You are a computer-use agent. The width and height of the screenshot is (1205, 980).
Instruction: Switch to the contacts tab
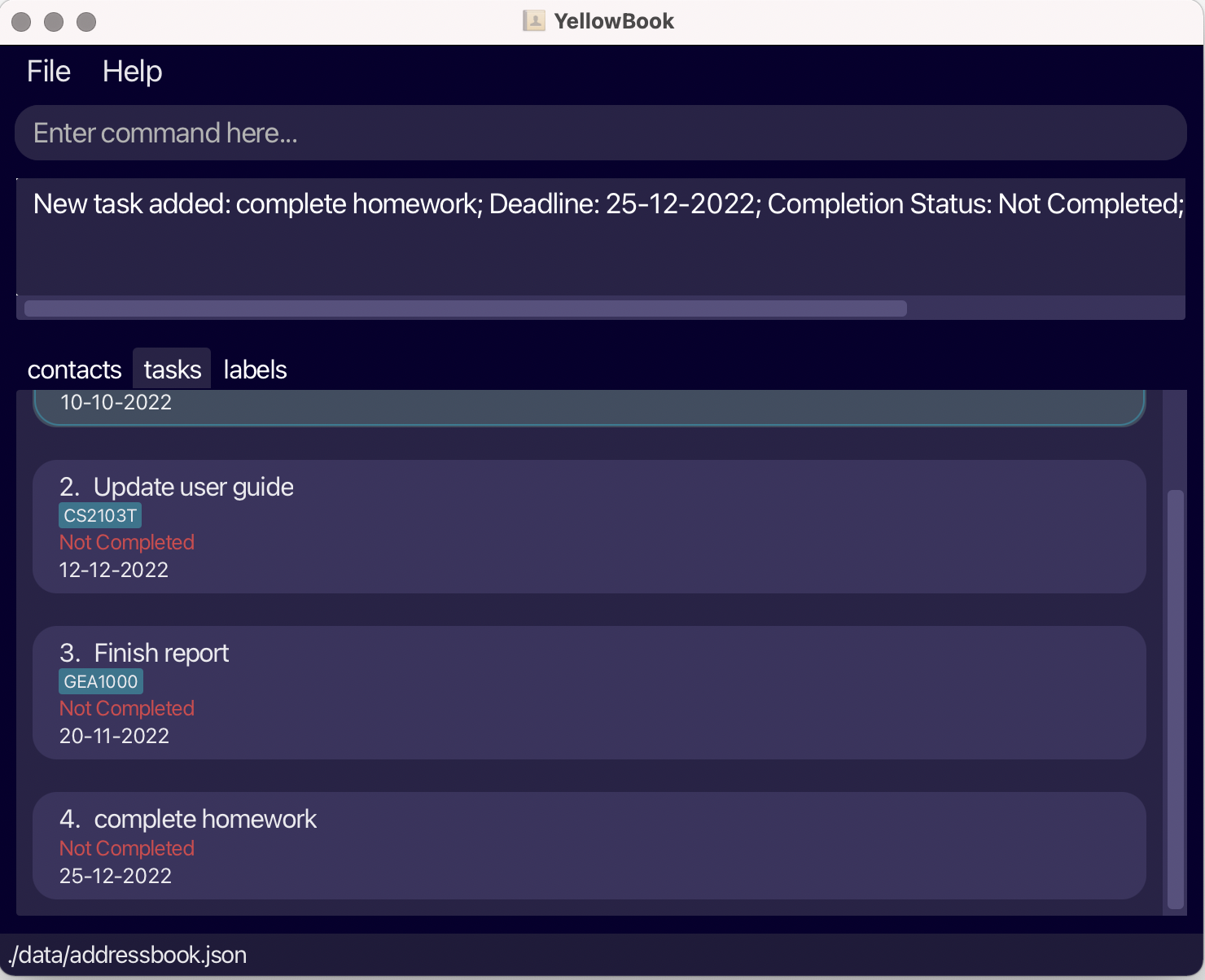74,370
